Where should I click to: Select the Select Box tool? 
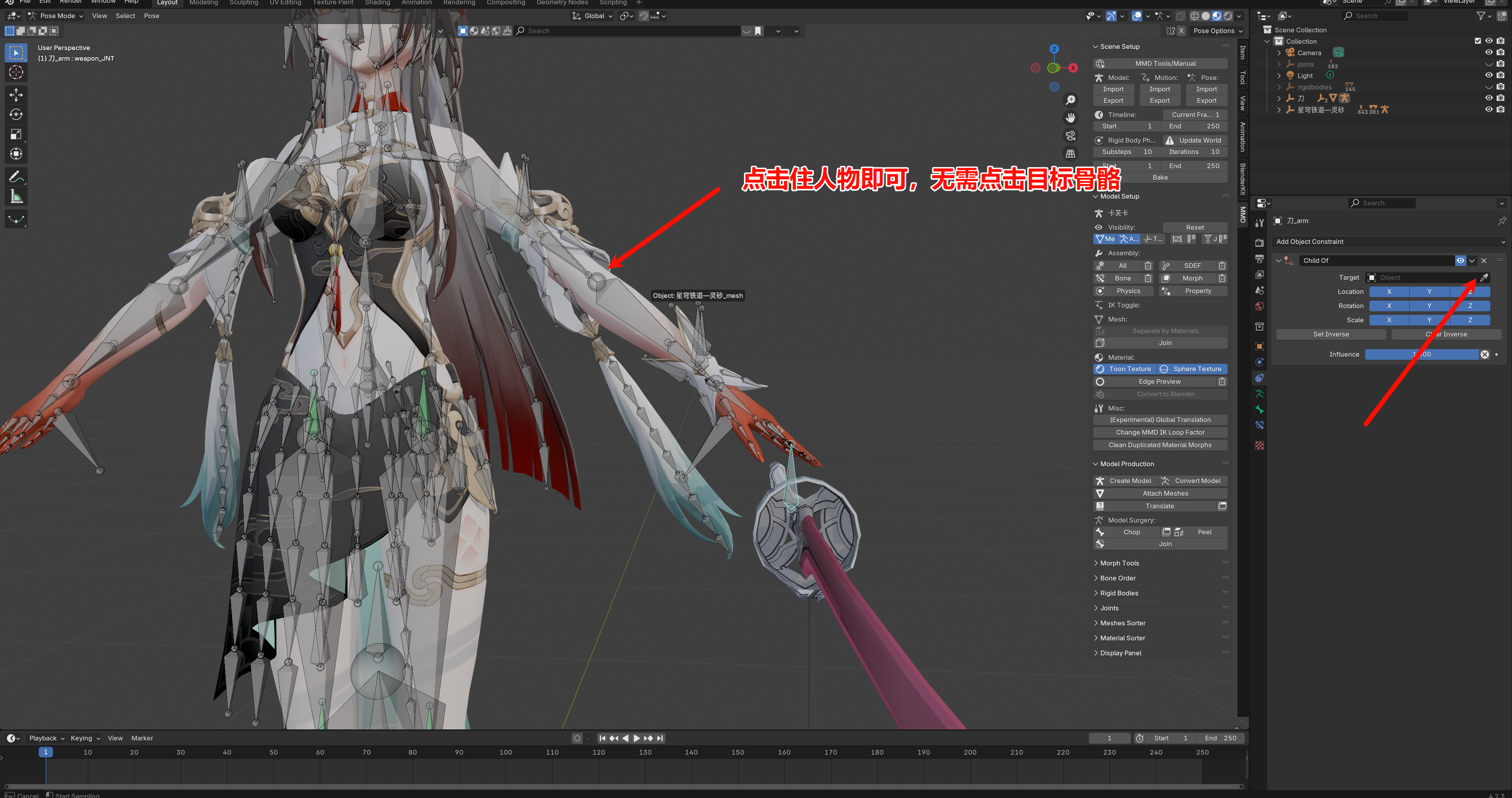coord(16,53)
